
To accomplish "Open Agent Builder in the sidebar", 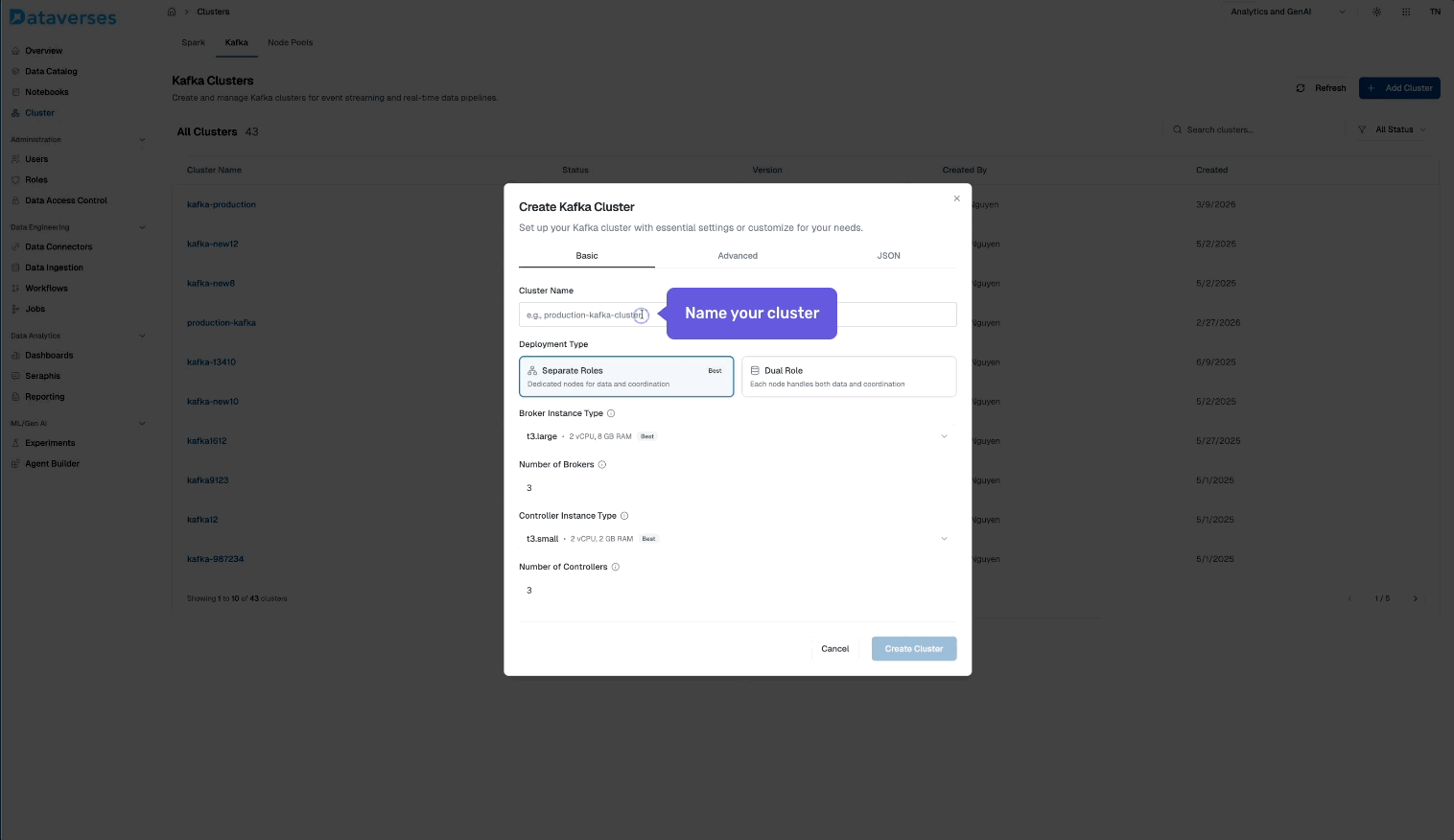I will pos(52,464).
